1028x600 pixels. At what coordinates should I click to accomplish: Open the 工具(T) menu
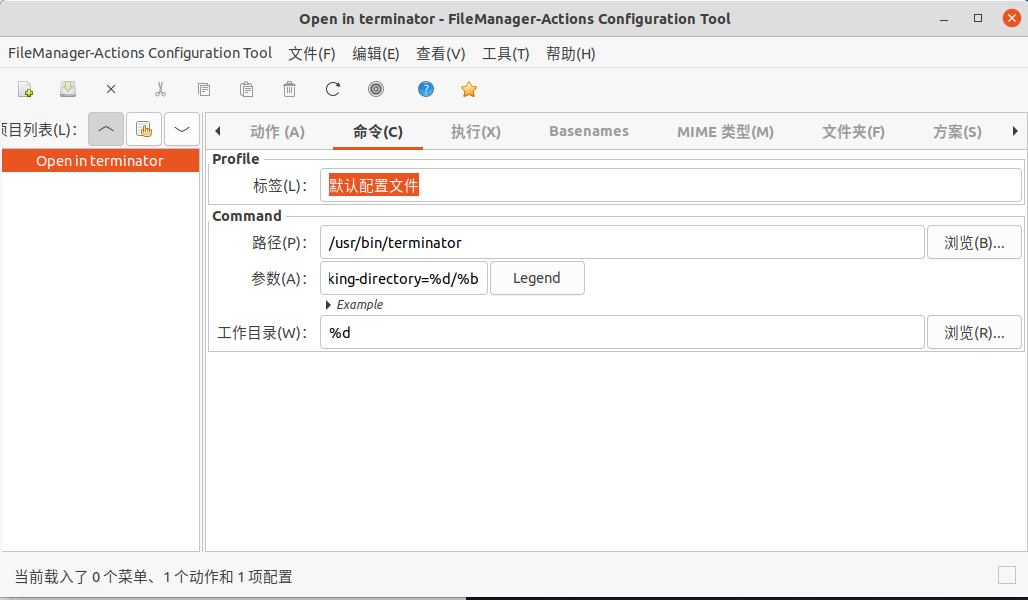pos(505,54)
